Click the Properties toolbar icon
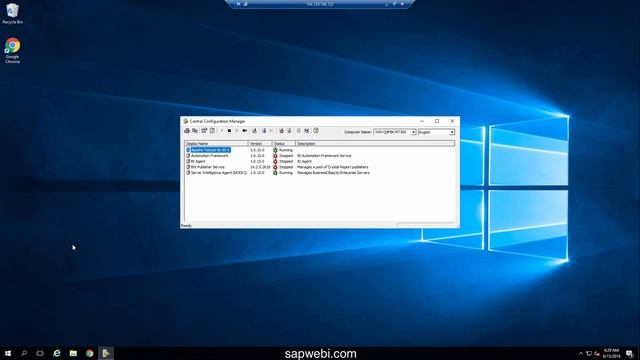Image resolution: width=640 pixels, height=360 pixels. [x=204, y=131]
